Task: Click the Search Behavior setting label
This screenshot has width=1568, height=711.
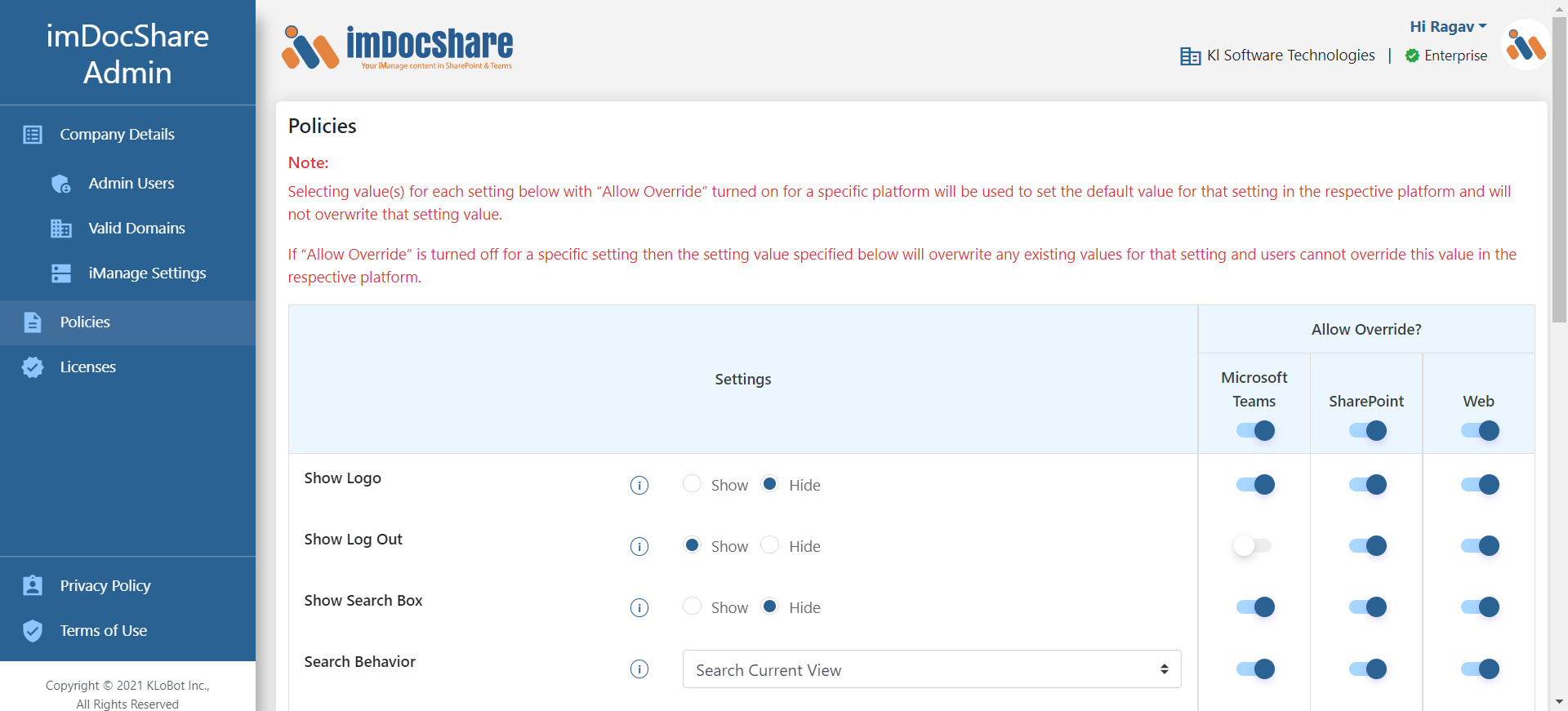Action: (x=359, y=661)
